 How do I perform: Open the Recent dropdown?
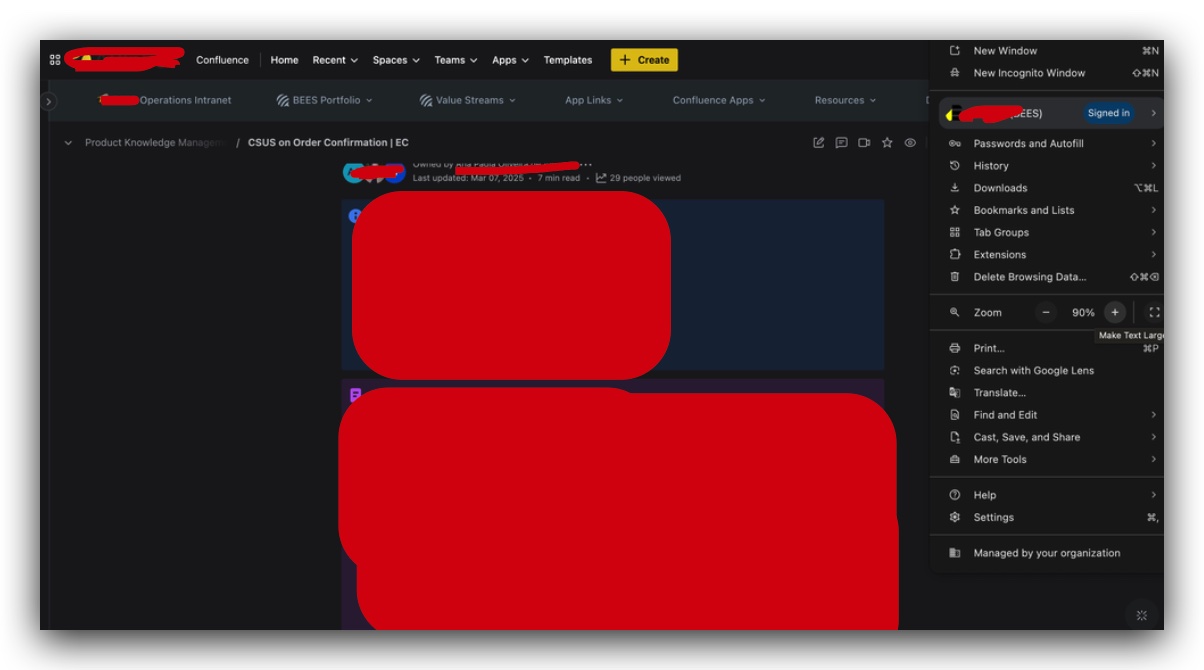pos(335,60)
